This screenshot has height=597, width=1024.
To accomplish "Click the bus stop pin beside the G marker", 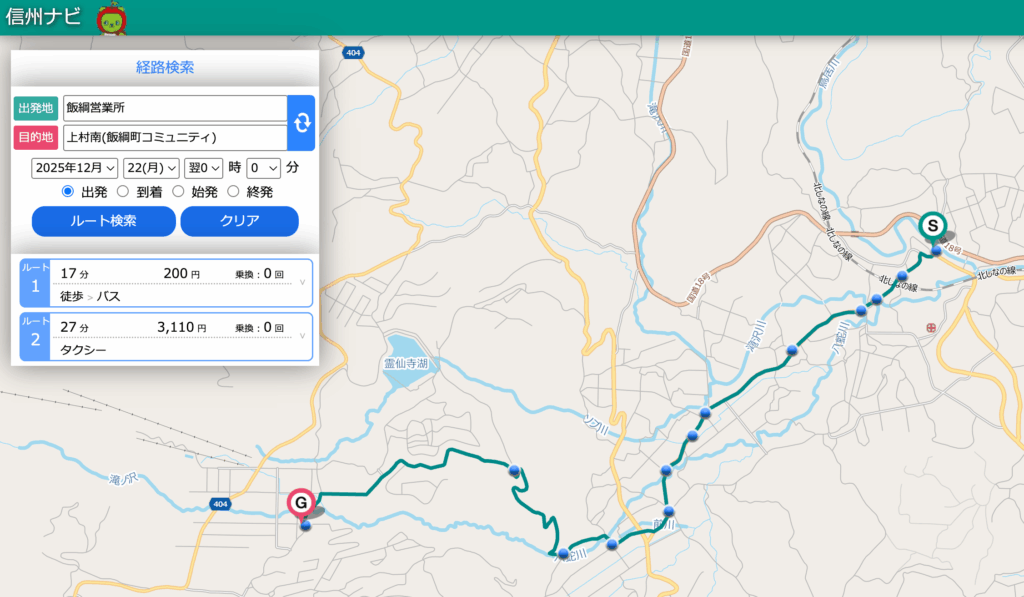I will [x=306, y=524].
